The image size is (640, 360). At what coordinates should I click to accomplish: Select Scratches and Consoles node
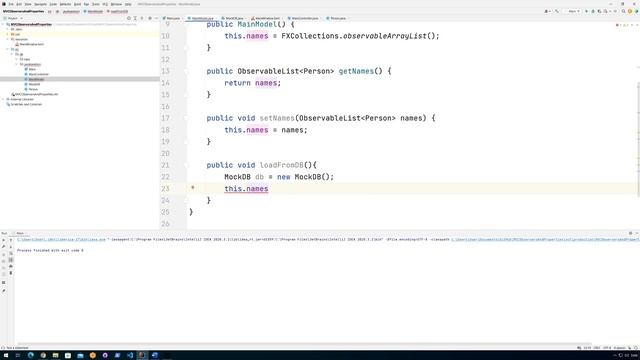(24, 104)
